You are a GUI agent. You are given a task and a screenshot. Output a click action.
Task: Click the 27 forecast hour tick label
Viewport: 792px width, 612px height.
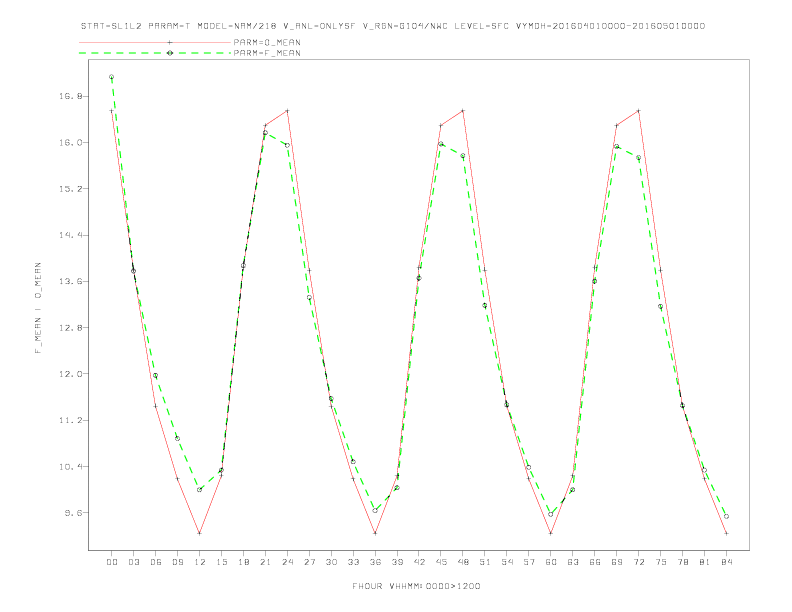(309, 562)
